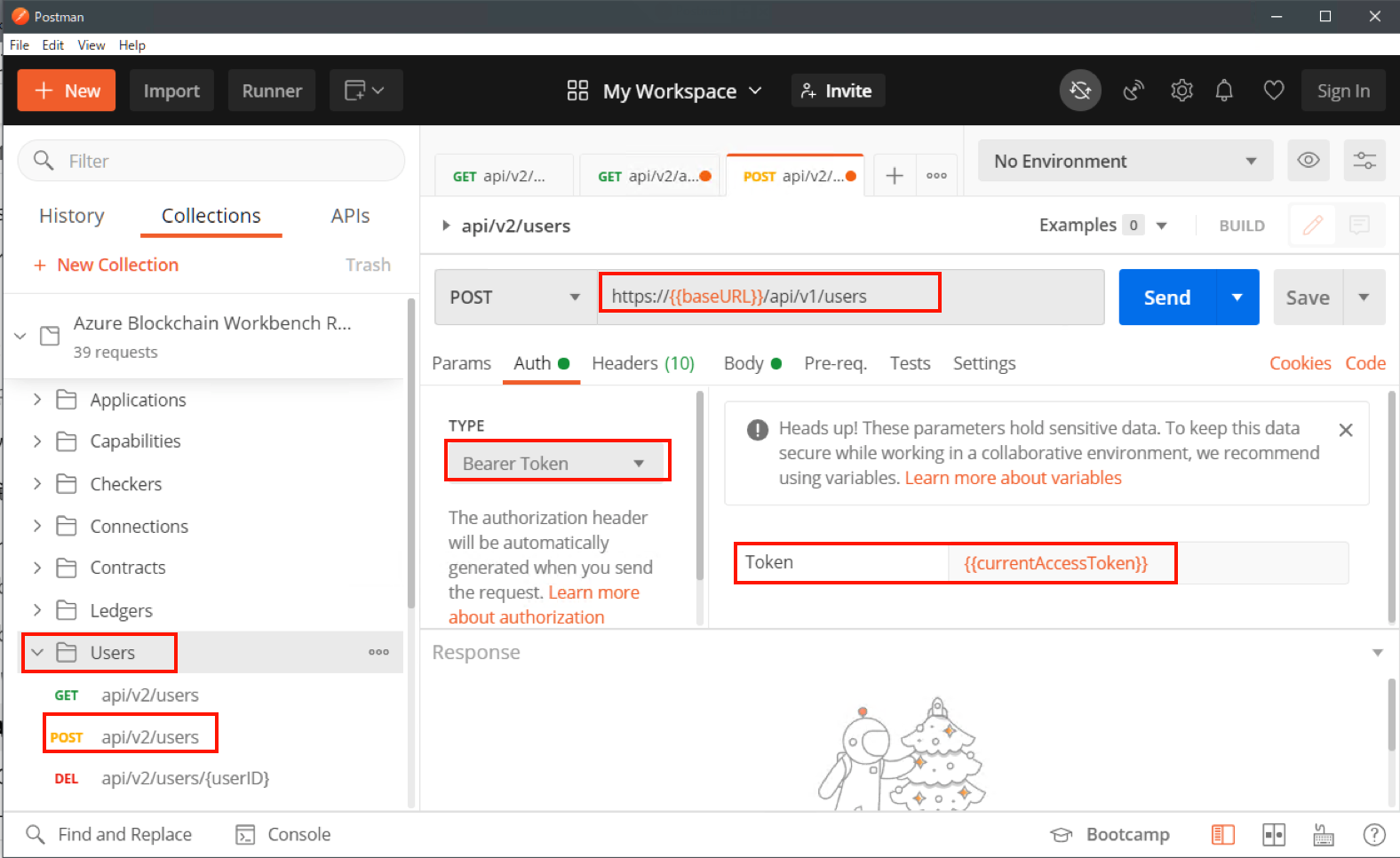Open Postman settings gear icon
The image size is (1400, 858).
1181,91
